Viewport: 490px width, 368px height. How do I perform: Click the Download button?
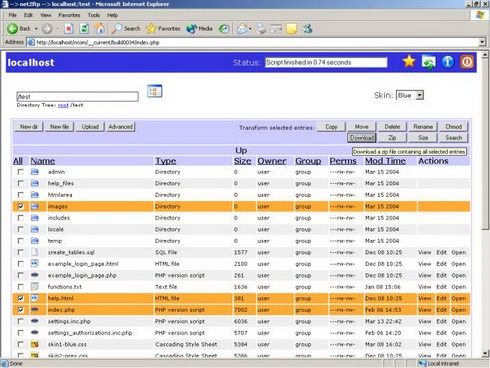click(362, 138)
